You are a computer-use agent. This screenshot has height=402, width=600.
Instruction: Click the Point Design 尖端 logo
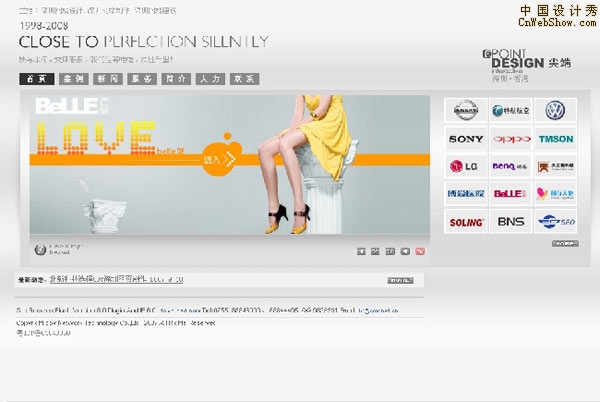click(527, 65)
